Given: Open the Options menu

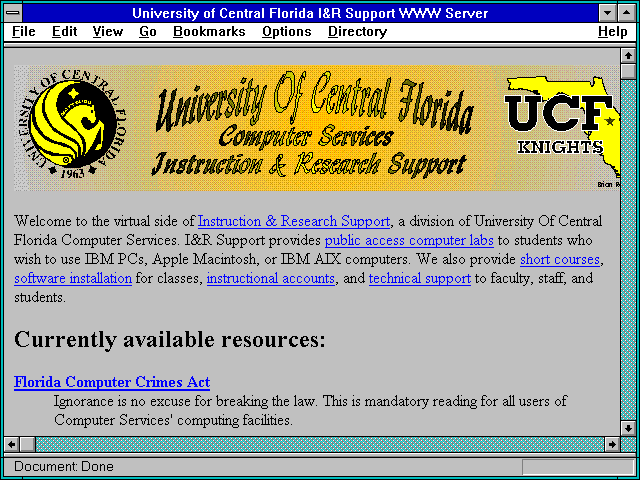Looking at the screenshot, I should coord(287,32).
